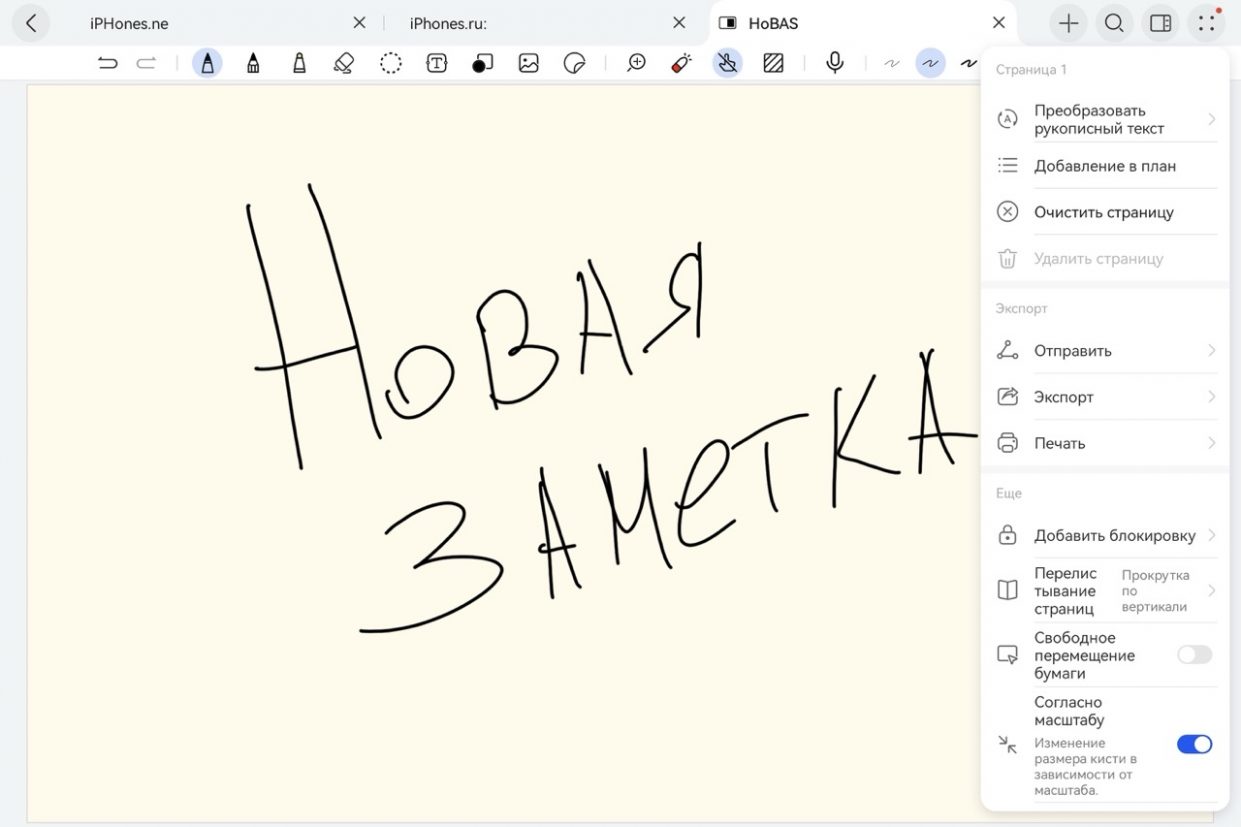Open Перелистывание страниц setting
Viewport: 1241px width, 827px height.
[x=1105, y=591]
